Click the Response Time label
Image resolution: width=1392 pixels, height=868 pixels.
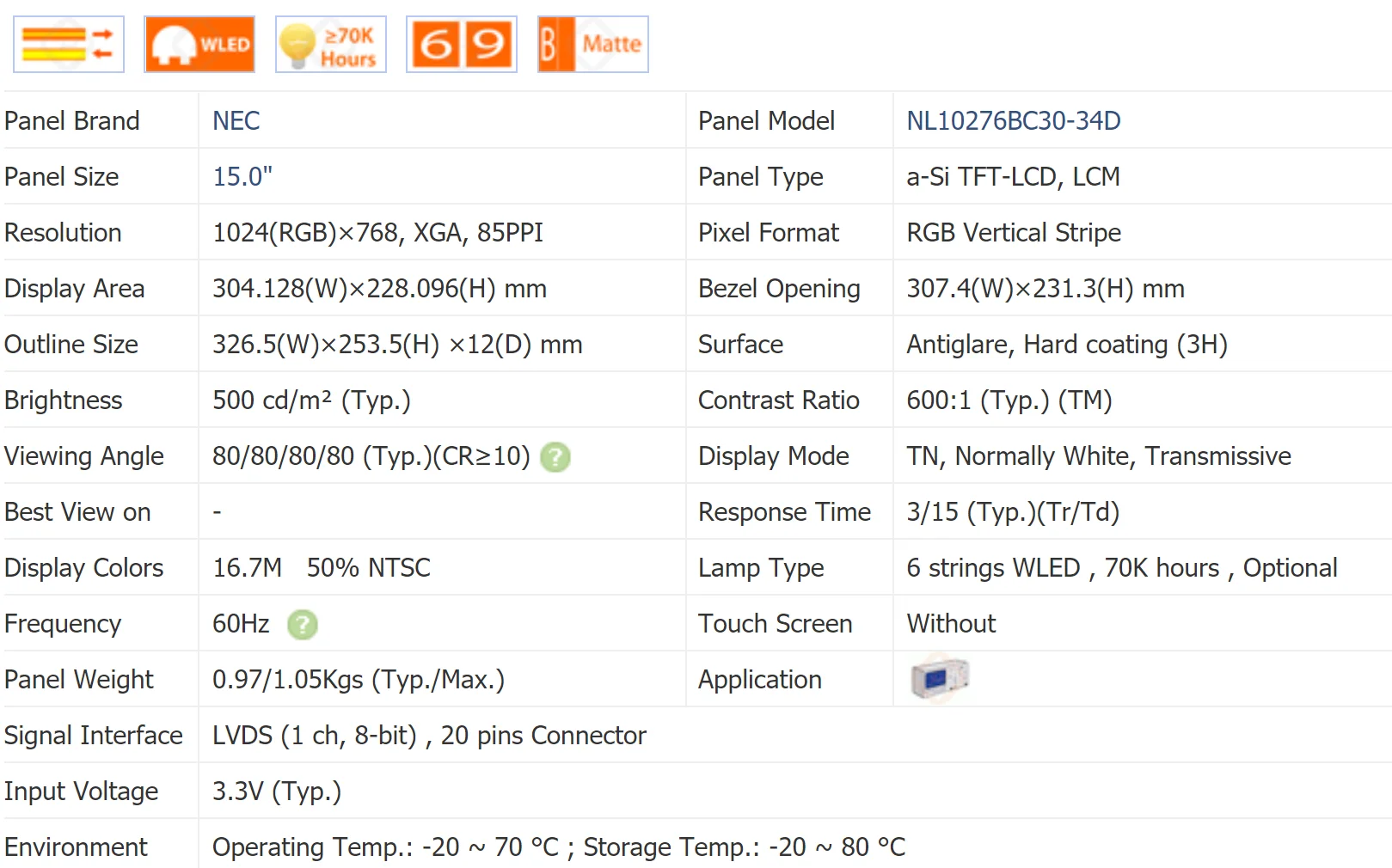coord(784,512)
